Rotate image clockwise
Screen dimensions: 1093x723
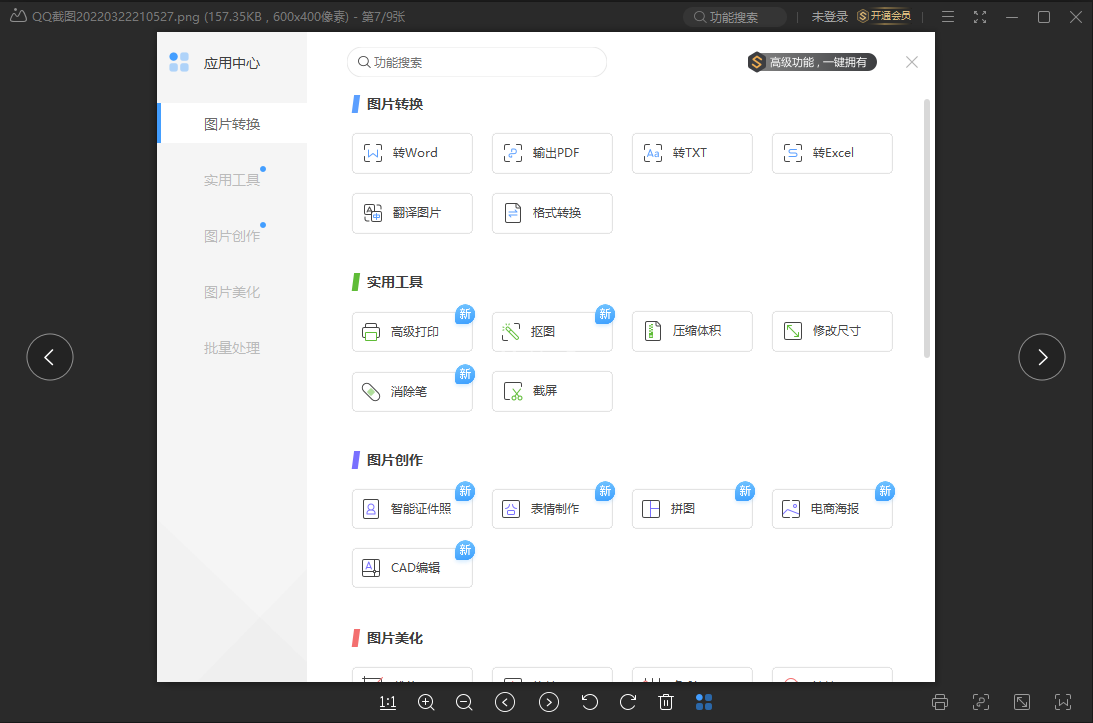coord(628,702)
